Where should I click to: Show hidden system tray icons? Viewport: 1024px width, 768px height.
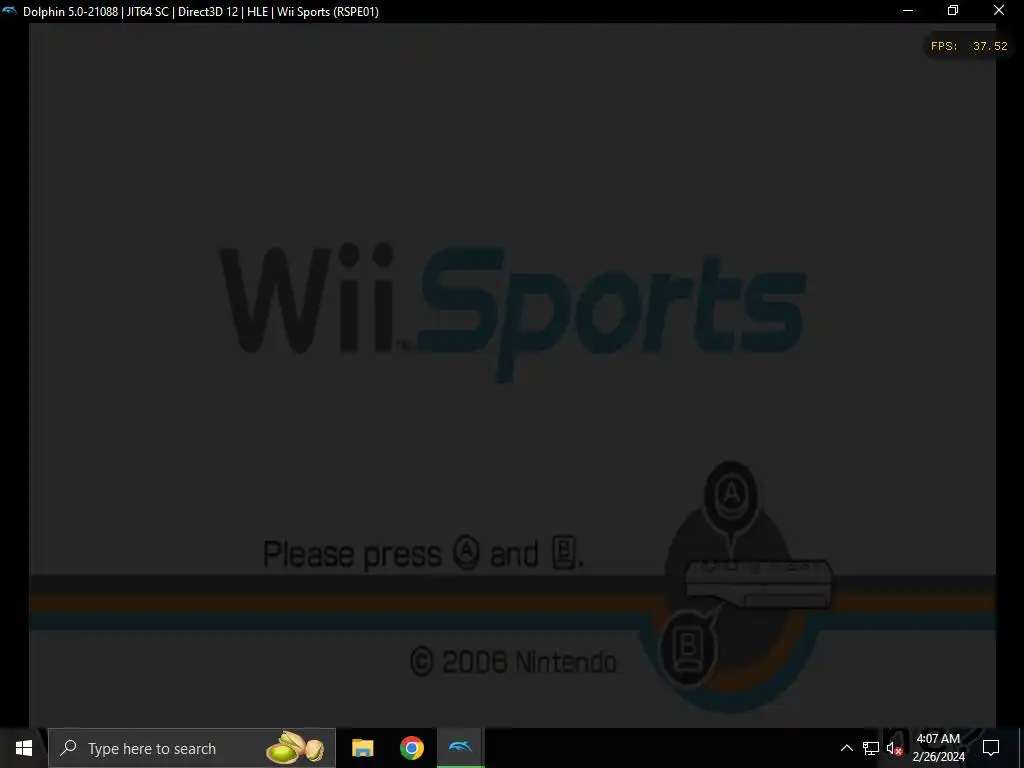(x=846, y=748)
